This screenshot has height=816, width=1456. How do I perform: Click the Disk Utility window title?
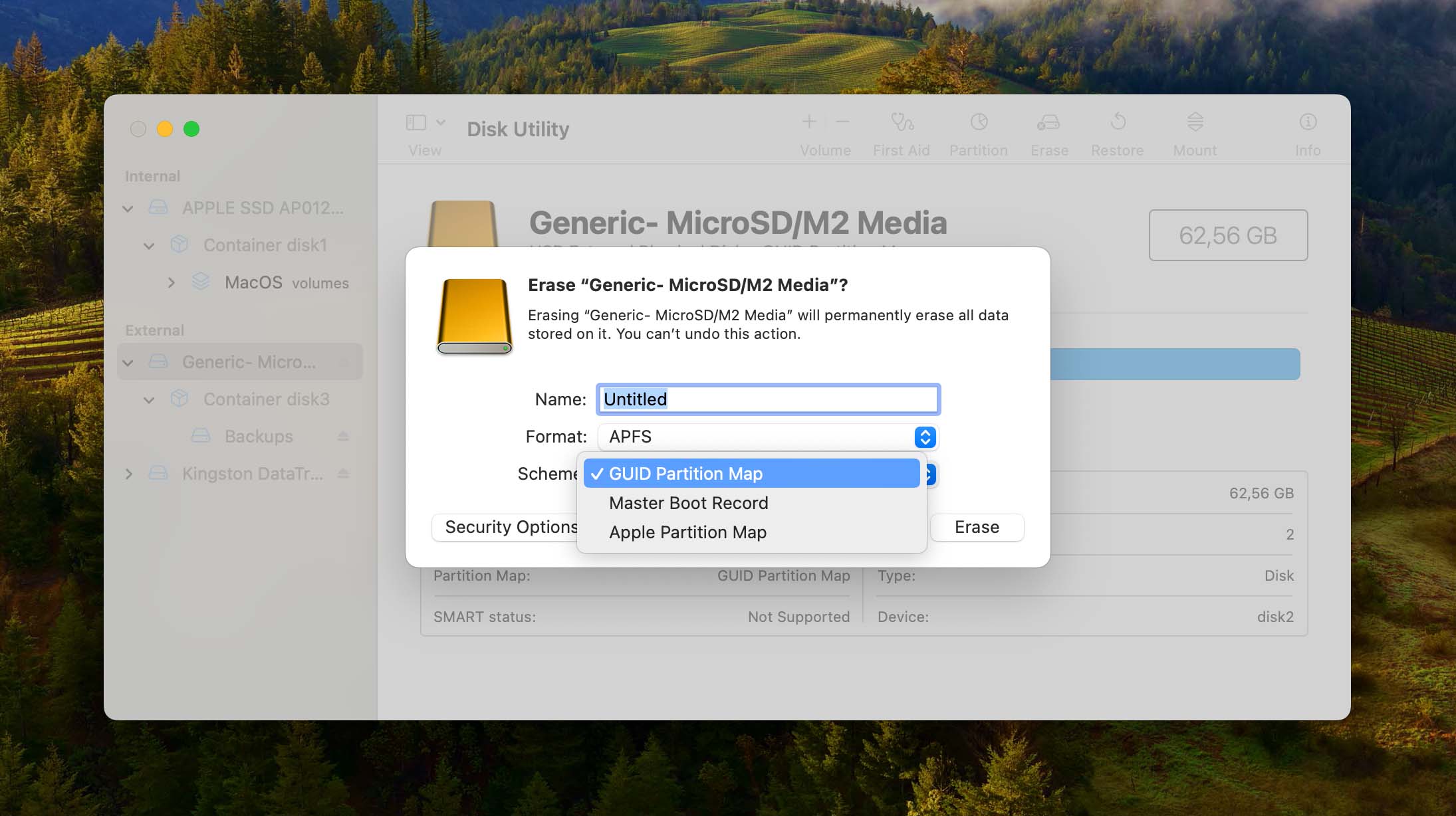point(518,129)
